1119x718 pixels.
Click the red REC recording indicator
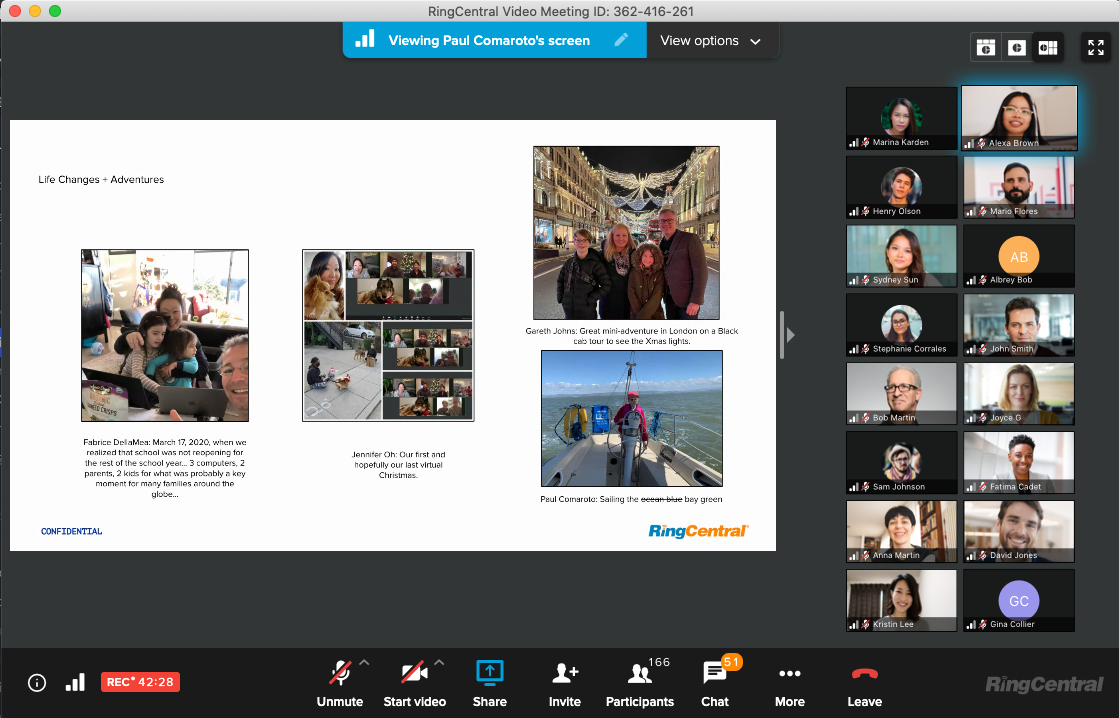pos(140,683)
